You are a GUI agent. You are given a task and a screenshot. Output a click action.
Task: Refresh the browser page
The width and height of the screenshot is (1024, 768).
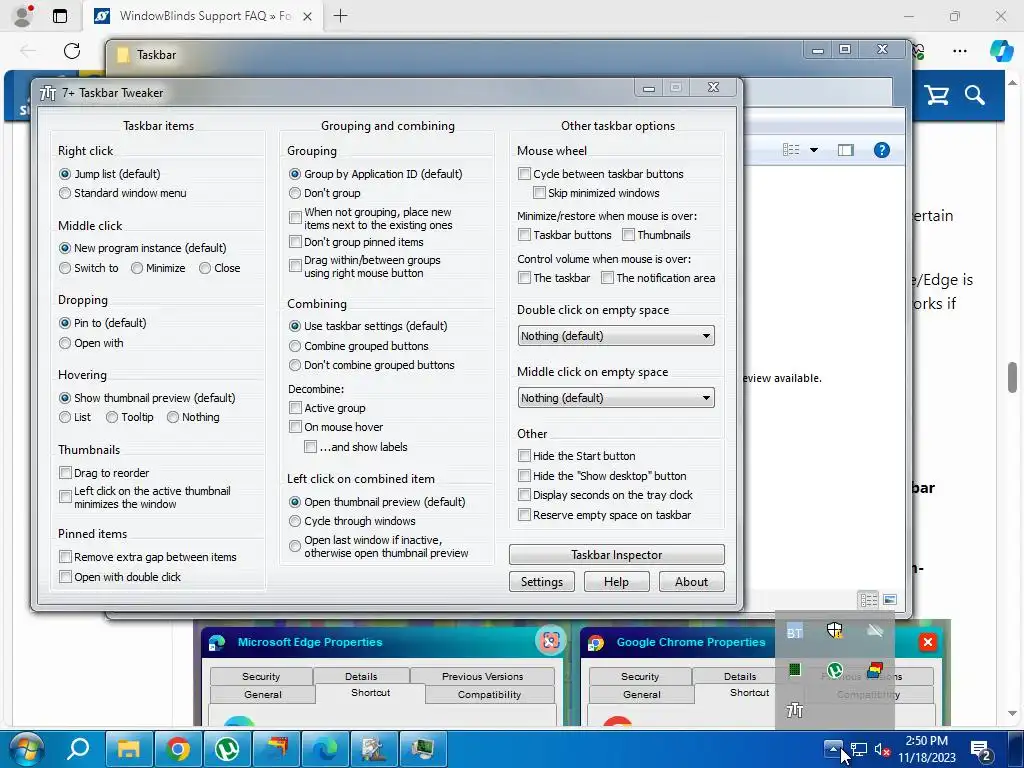(72, 50)
